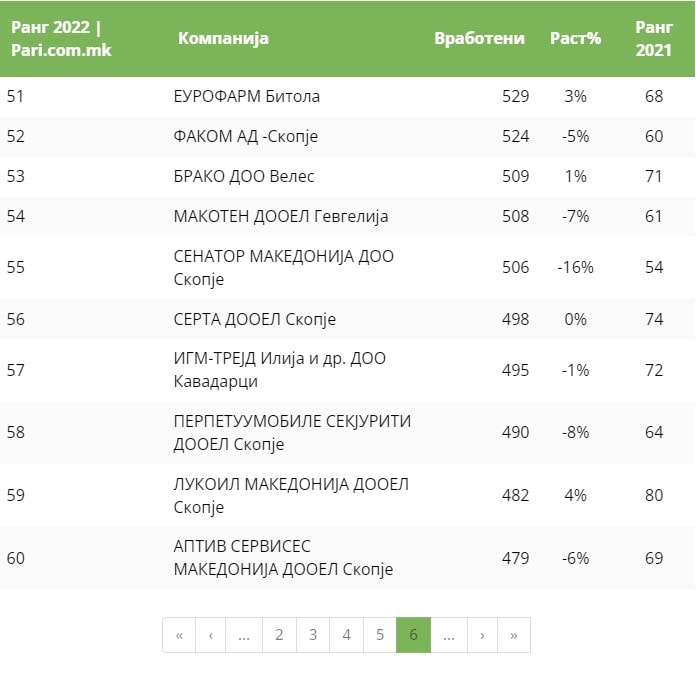696x689 pixels.
Task: Open pagination page 5
Action: point(380,635)
